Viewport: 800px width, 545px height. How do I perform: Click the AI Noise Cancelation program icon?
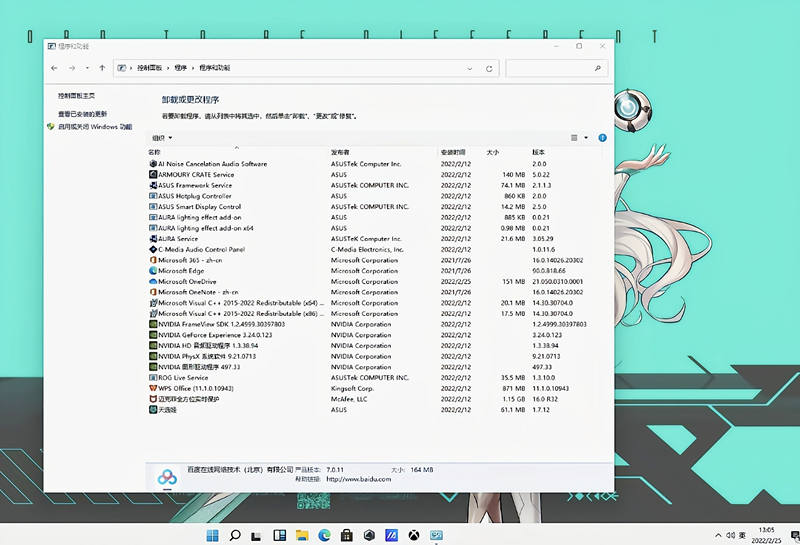click(153, 164)
